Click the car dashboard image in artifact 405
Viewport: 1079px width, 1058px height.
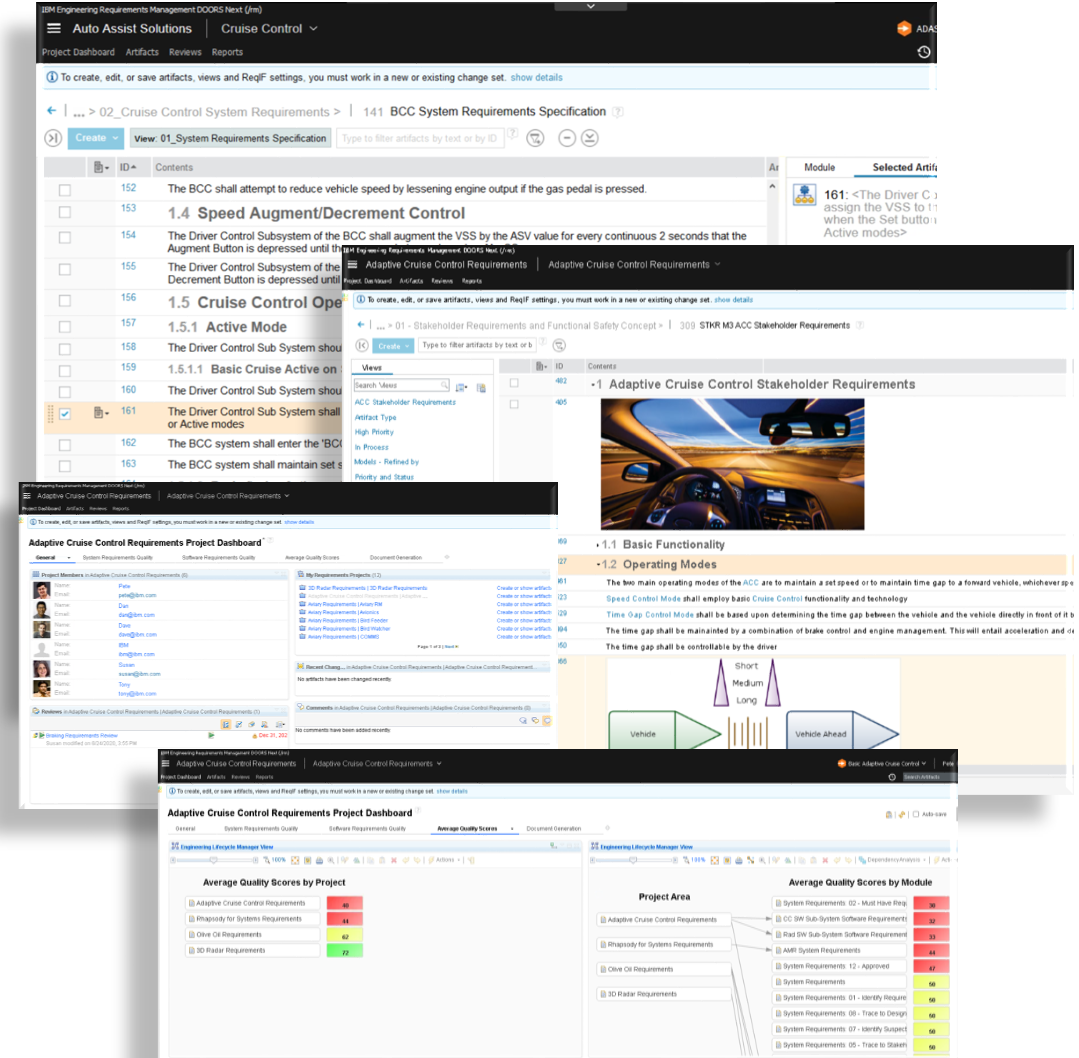(732, 465)
